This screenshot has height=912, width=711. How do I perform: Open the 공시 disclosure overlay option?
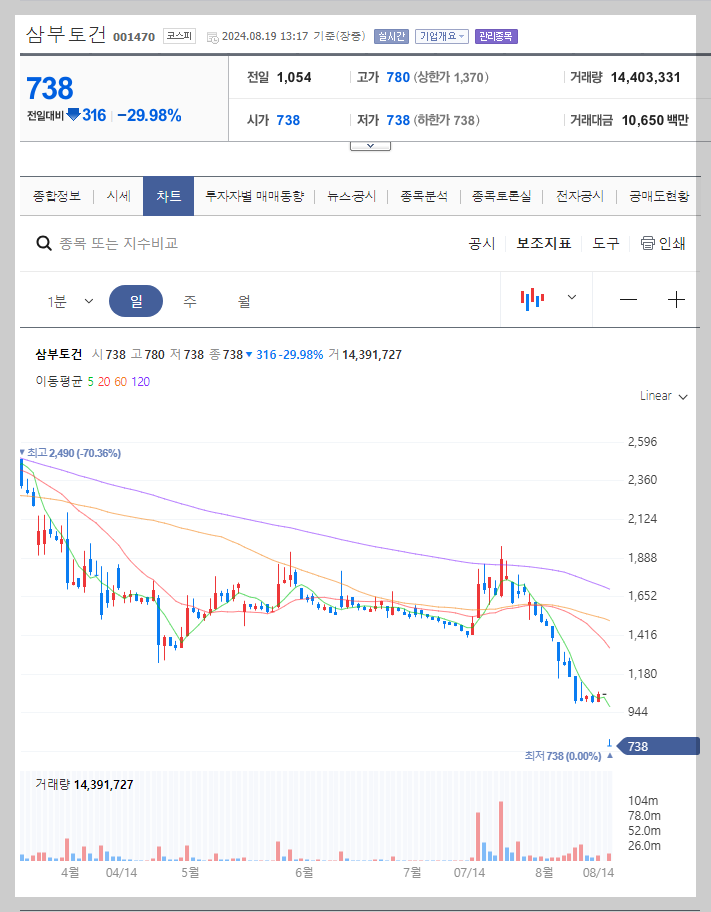point(481,243)
